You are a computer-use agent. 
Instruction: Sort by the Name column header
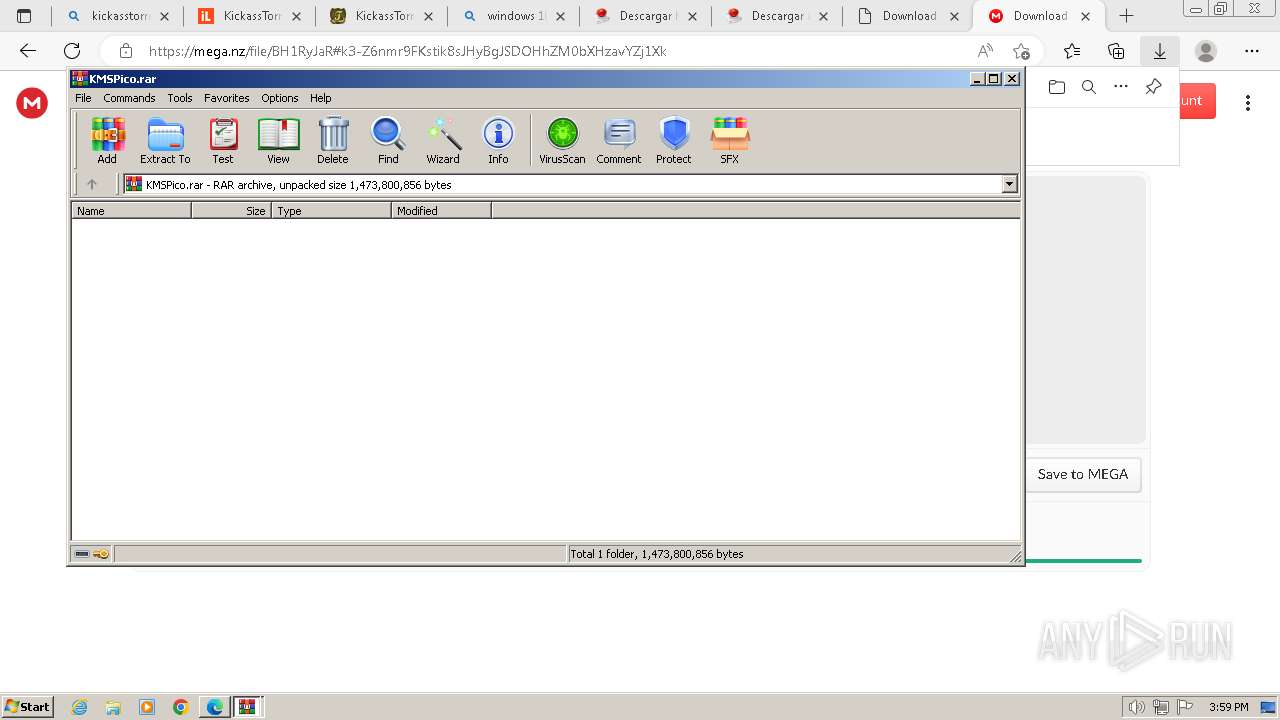(x=131, y=210)
